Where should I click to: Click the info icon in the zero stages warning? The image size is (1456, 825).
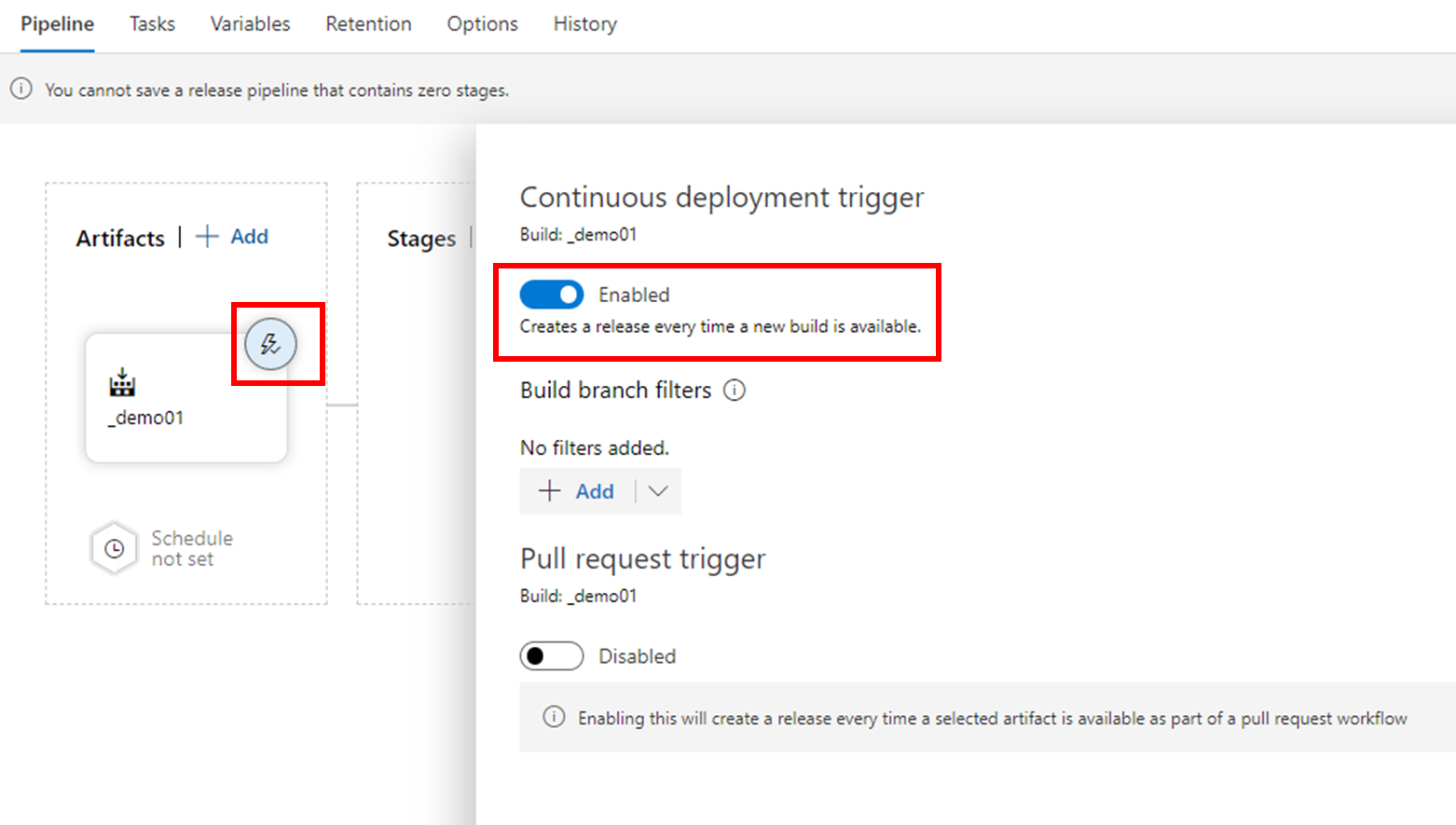[21, 89]
